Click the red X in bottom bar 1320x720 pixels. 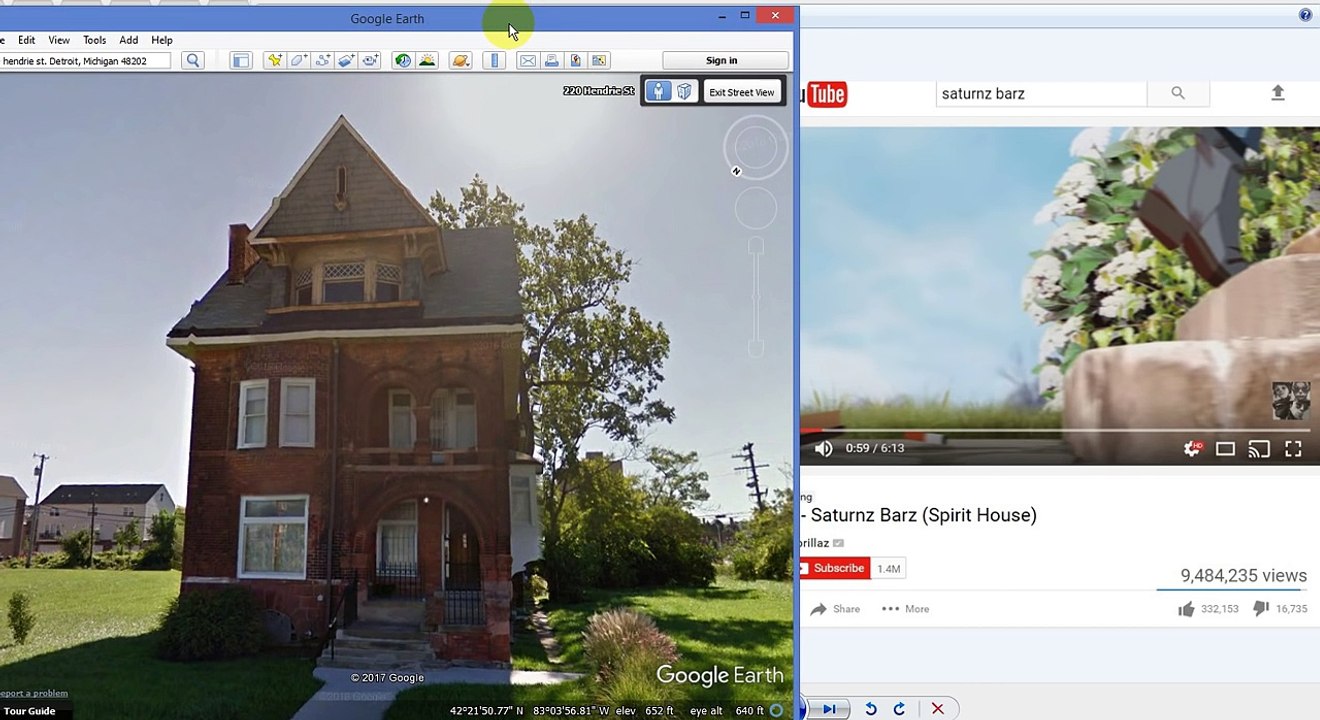(937, 709)
